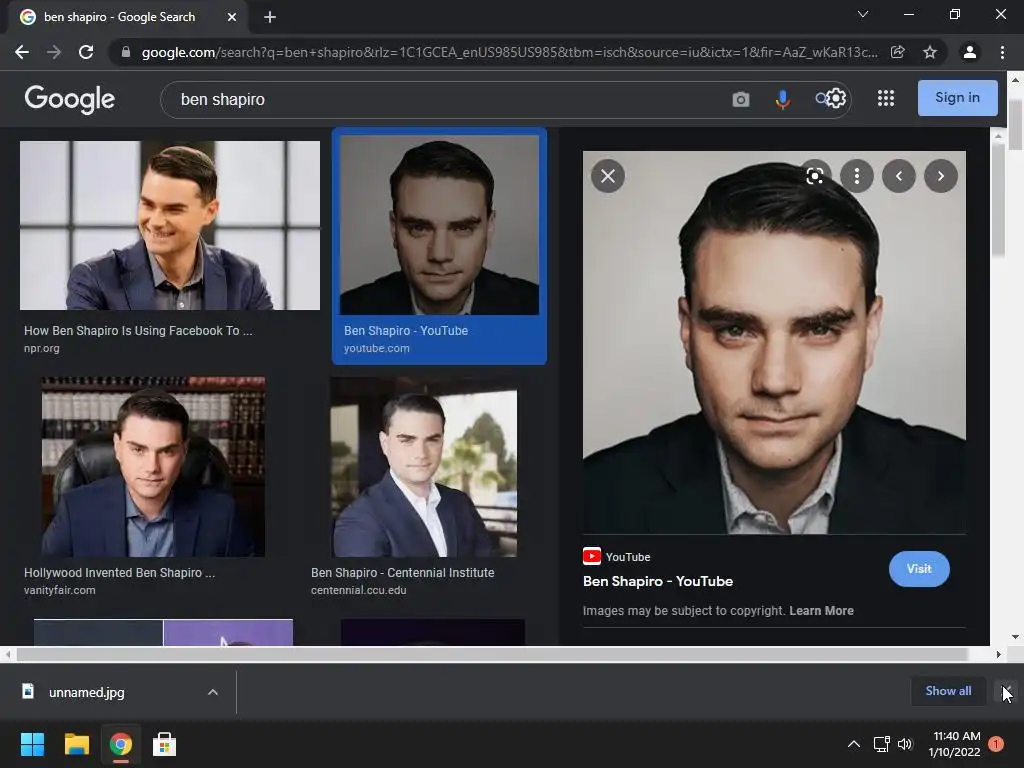Go back using the browser back arrow
Image resolution: width=1024 pixels, height=768 pixels.
pyautogui.click(x=22, y=52)
